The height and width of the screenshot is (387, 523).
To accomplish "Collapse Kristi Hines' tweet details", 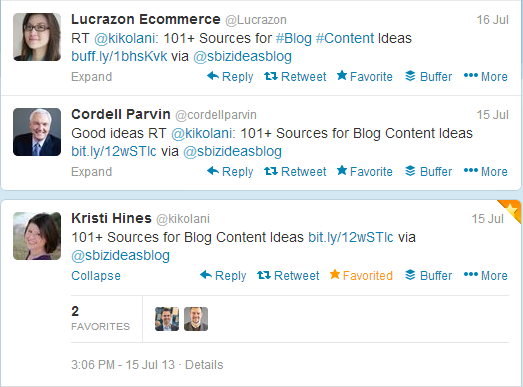I will tap(96, 276).
